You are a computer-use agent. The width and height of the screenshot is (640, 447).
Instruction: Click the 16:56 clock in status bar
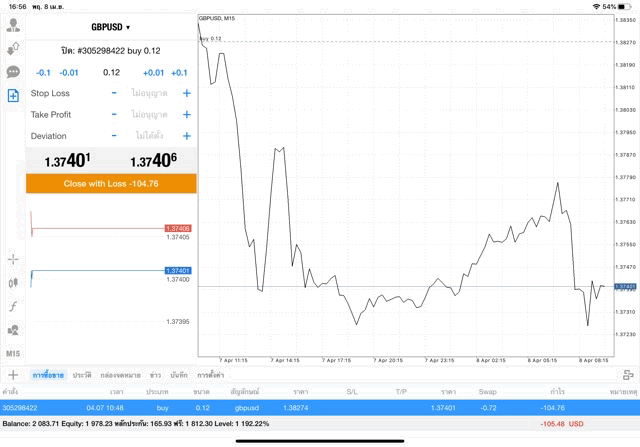click(x=17, y=7)
